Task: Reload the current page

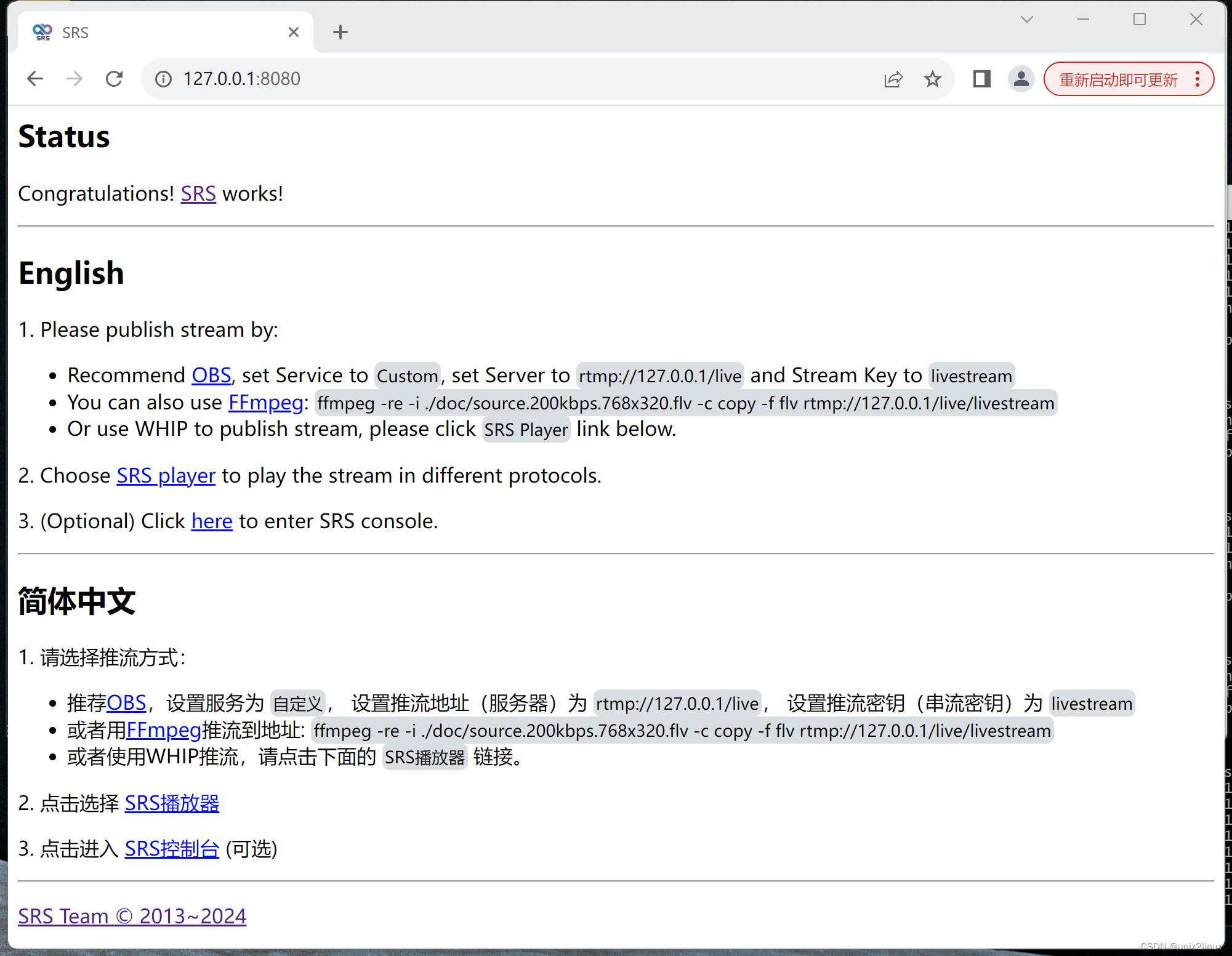Action: tap(115, 79)
